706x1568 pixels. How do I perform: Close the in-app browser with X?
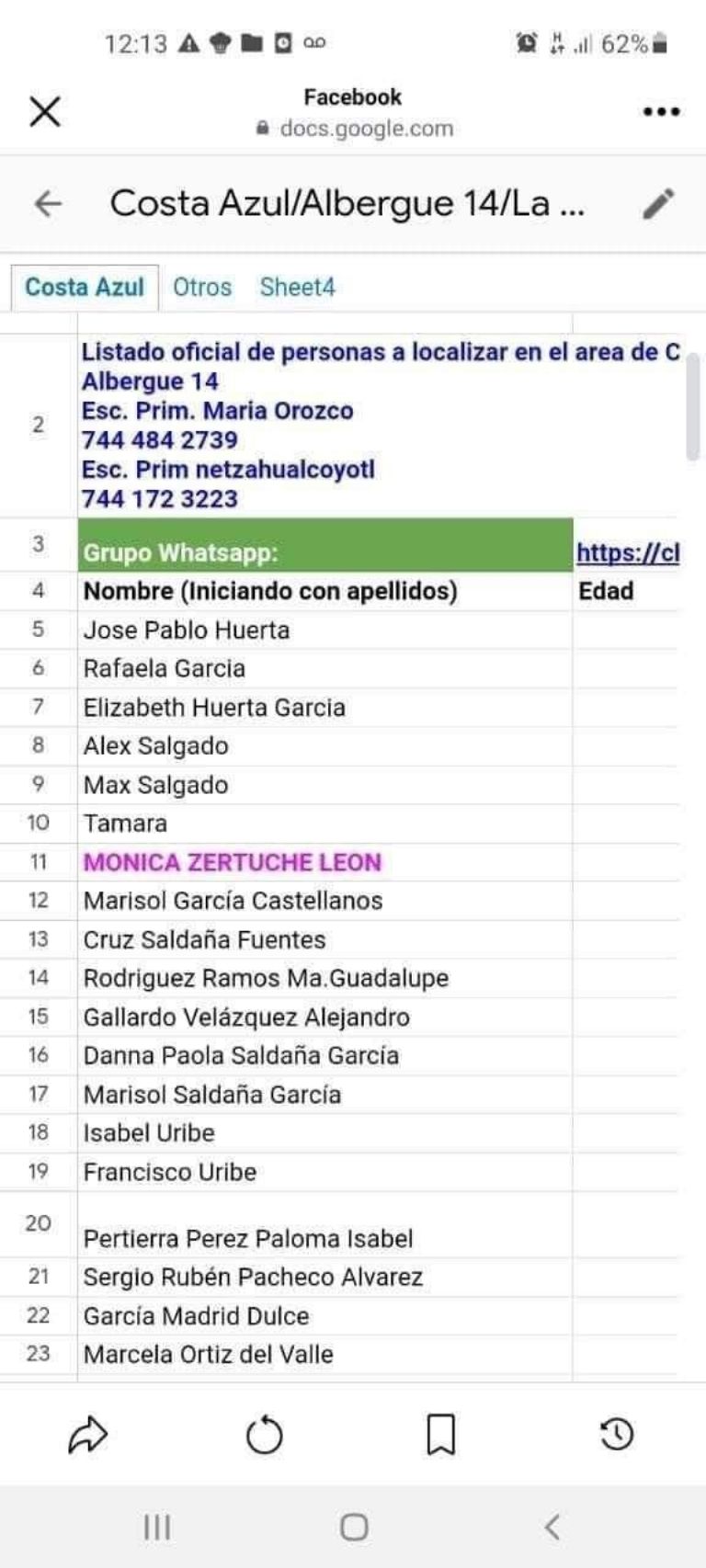point(45,112)
